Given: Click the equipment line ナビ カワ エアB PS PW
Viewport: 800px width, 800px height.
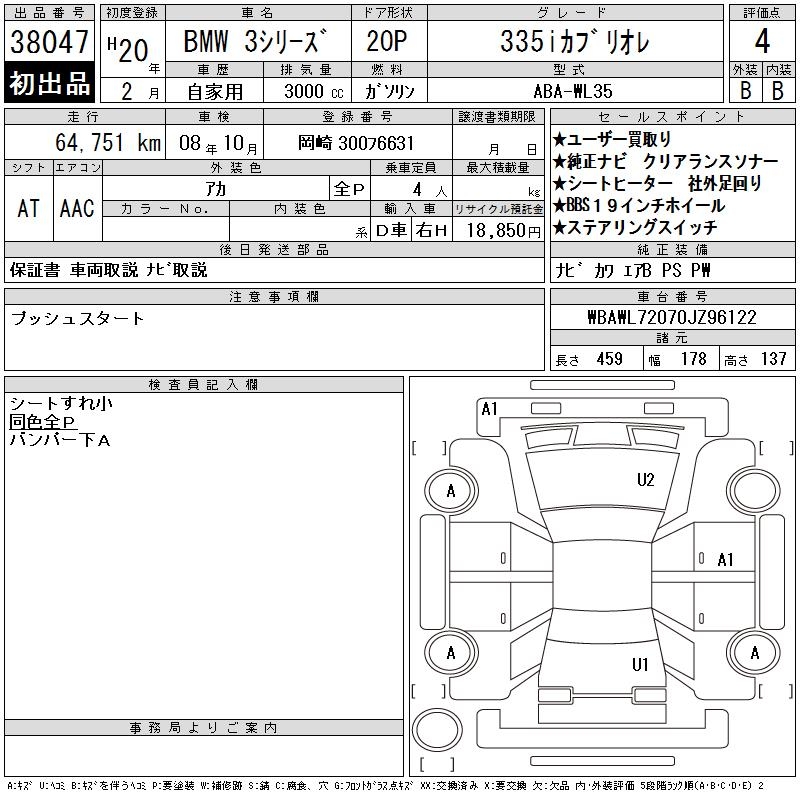Looking at the screenshot, I should pyautogui.click(x=633, y=270).
